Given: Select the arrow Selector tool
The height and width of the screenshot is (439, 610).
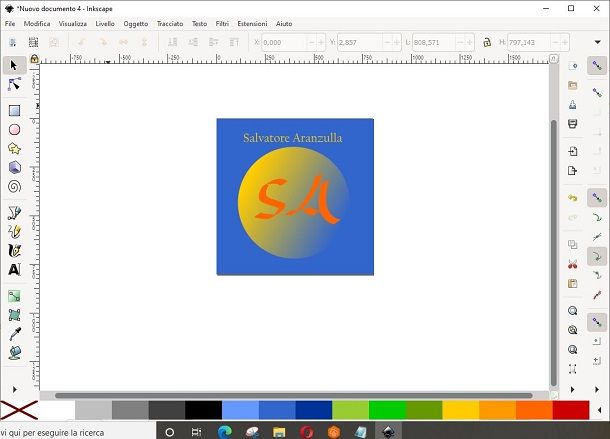Looking at the screenshot, I should click(14, 65).
